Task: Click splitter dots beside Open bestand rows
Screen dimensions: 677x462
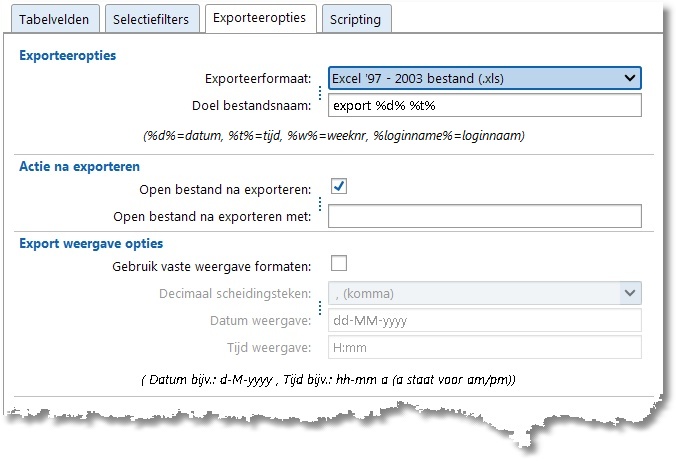Action: pos(320,202)
